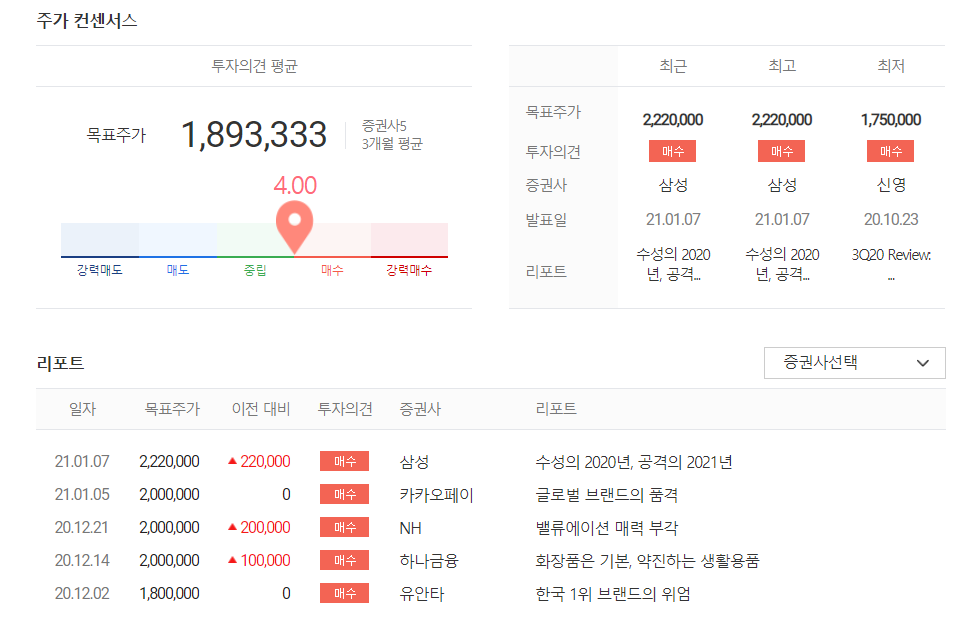Click the 최고 column header
This screenshot has width=970, height=624.
click(782, 66)
